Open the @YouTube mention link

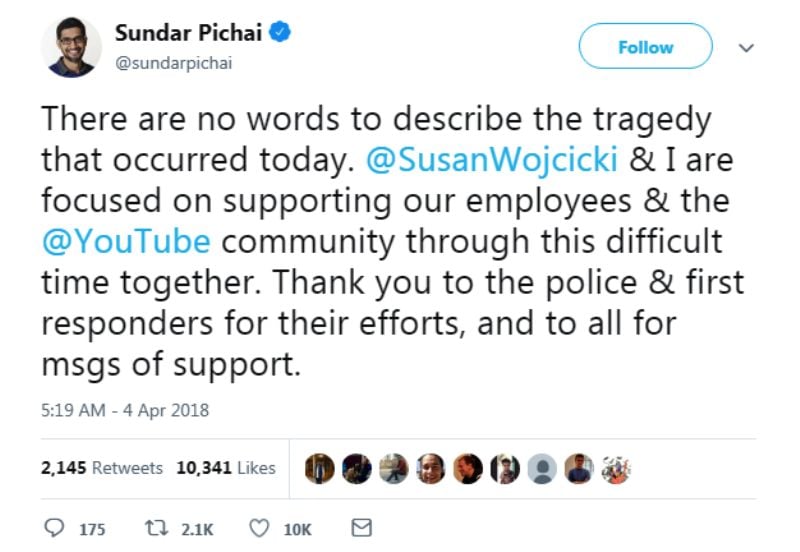coord(126,241)
